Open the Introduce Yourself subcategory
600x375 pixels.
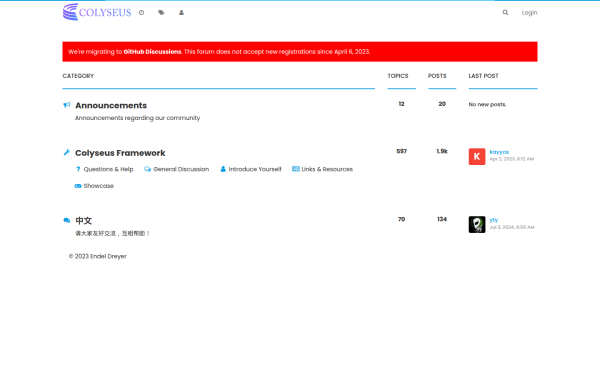coord(255,169)
